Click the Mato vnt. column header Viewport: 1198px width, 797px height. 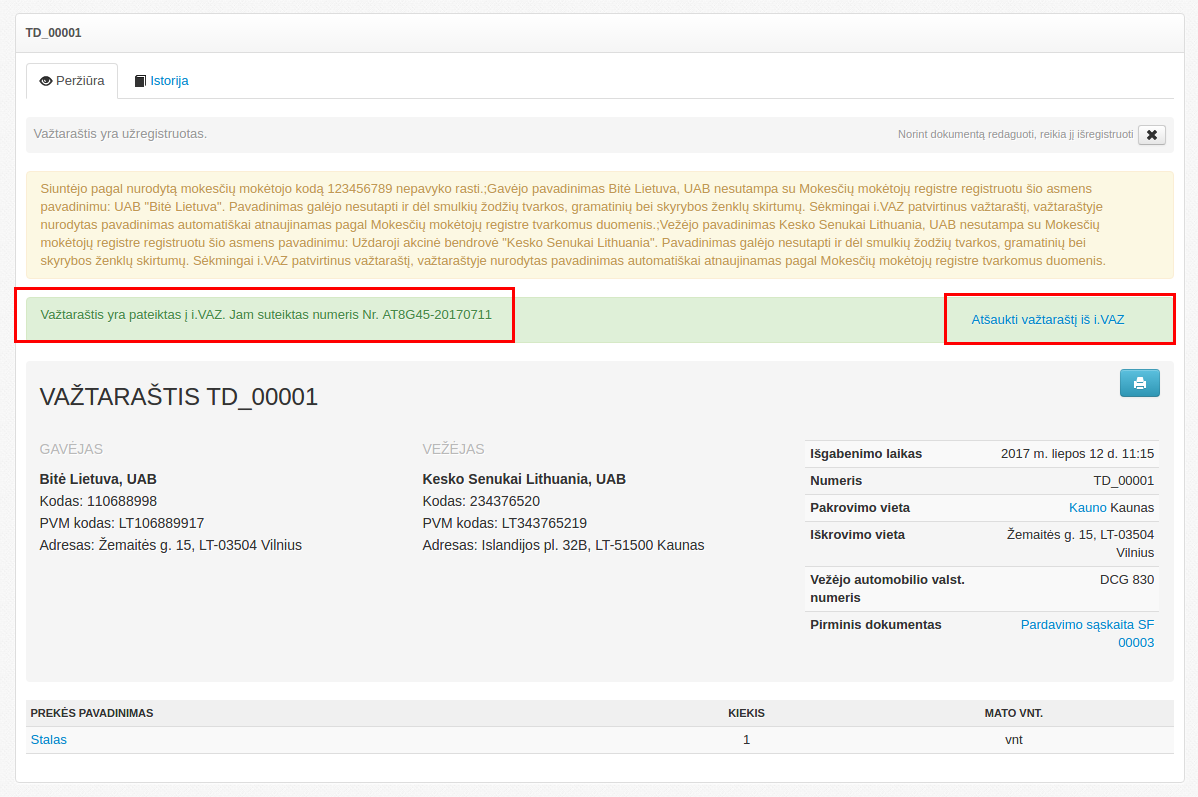(1013, 713)
